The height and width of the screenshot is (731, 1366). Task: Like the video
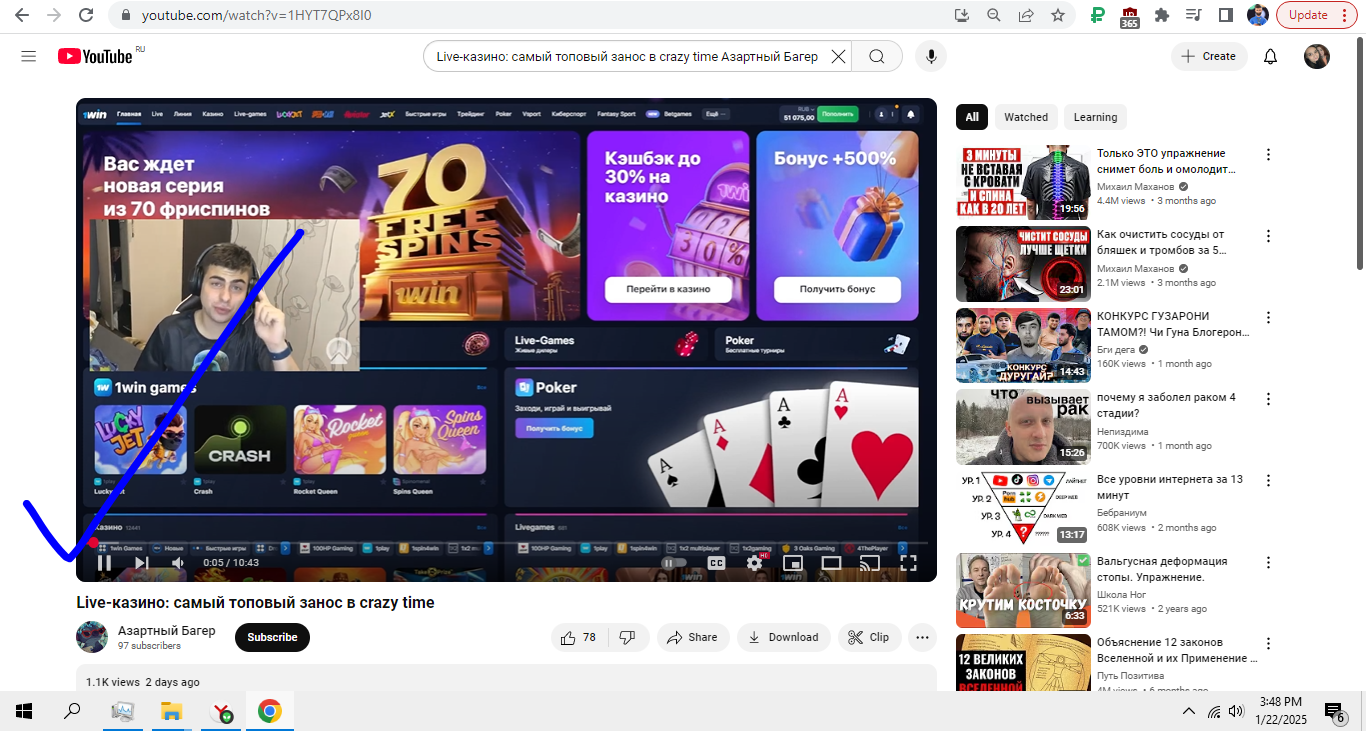coord(579,637)
